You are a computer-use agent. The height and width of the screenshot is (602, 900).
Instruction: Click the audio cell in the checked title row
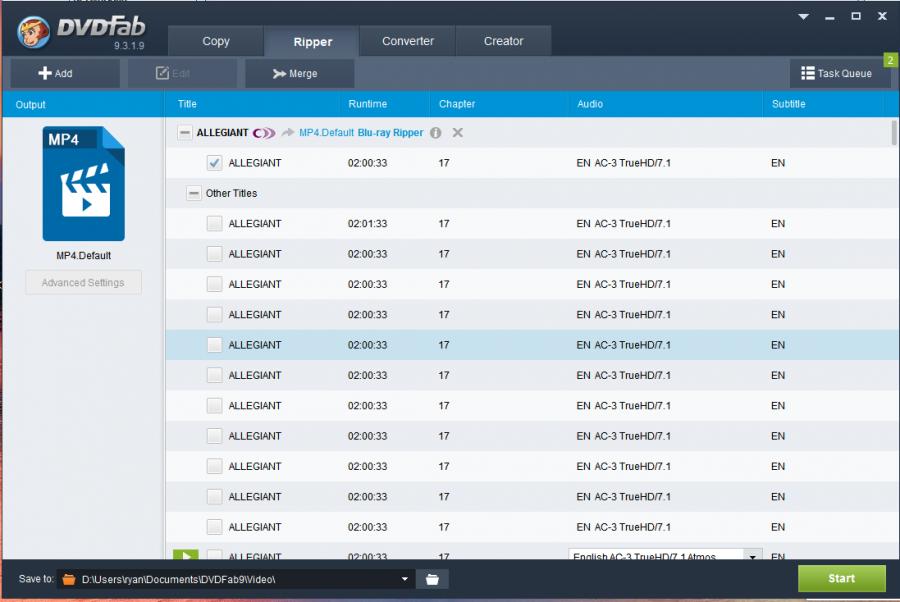[623, 163]
